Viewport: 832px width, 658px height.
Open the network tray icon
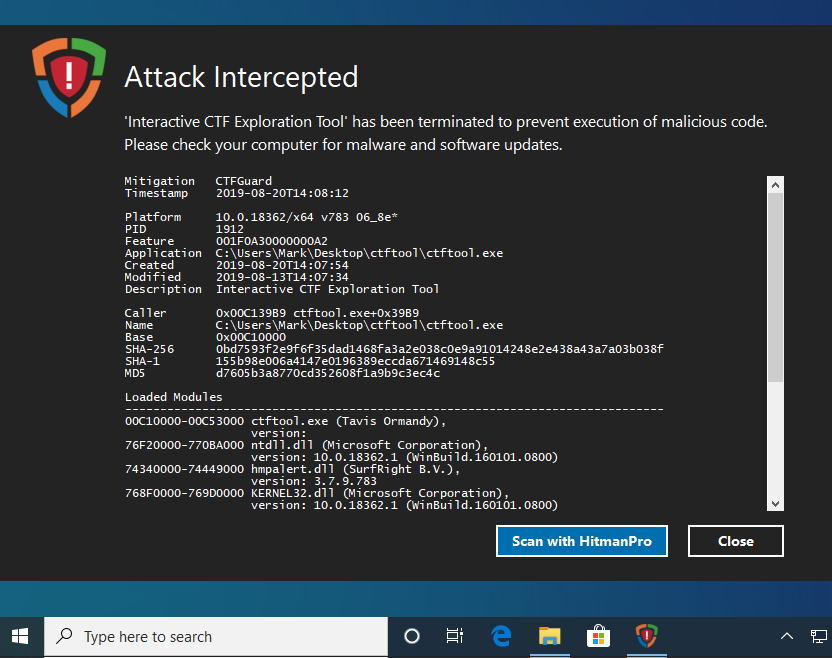pyautogui.click(x=818, y=636)
